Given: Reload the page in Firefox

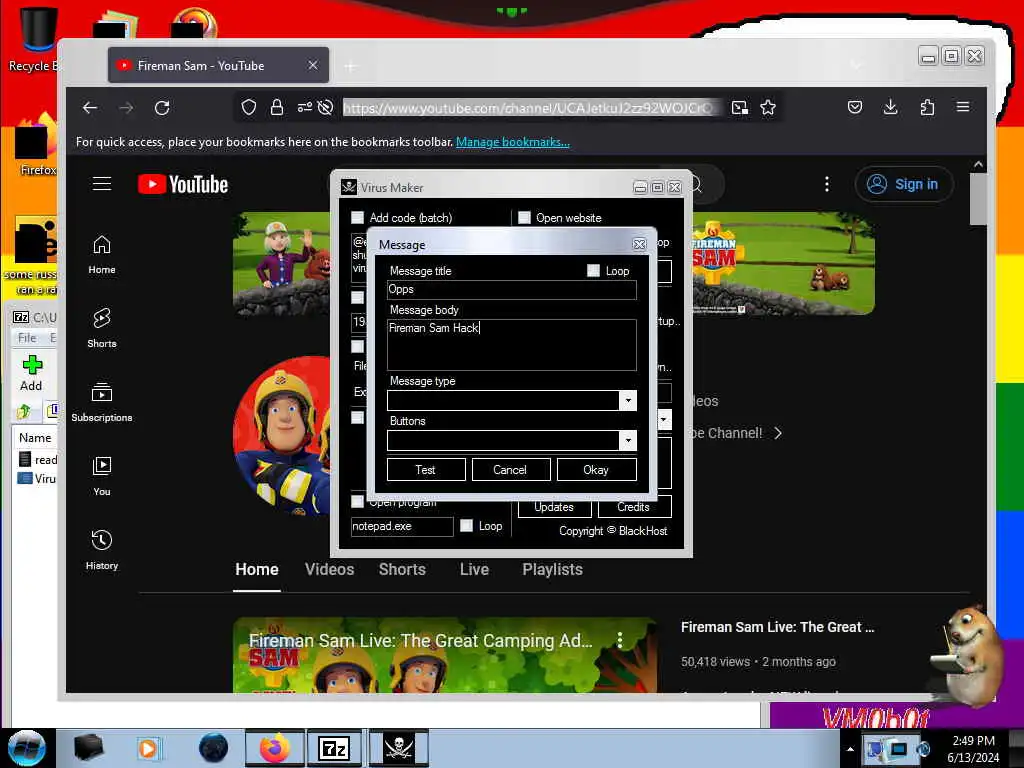Looking at the screenshot, I should pyautogui.click(x=162, y=108).
